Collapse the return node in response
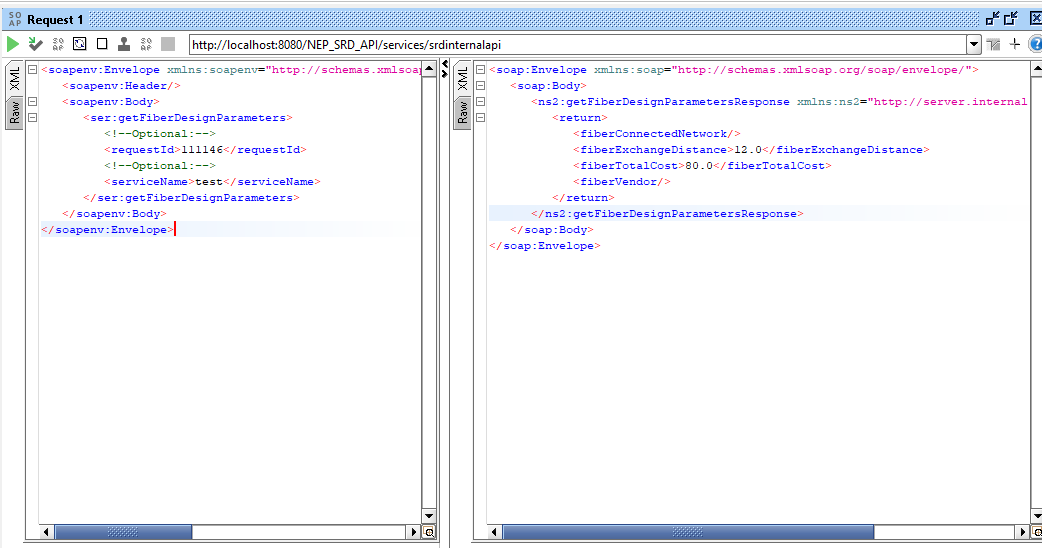 pyautogui.click(x=480, y=118)
